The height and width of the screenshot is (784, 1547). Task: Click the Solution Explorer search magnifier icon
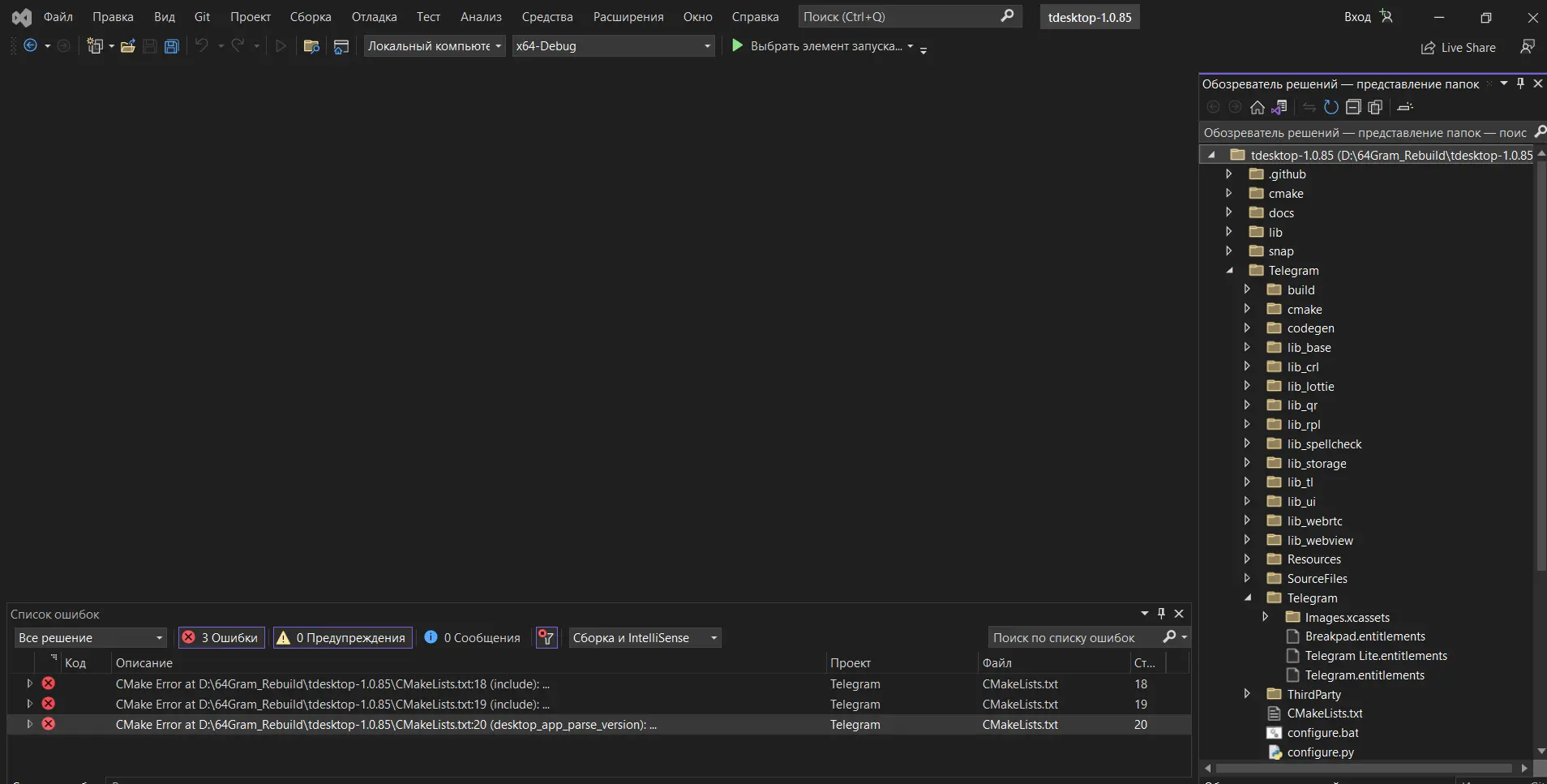(1540, 131)
